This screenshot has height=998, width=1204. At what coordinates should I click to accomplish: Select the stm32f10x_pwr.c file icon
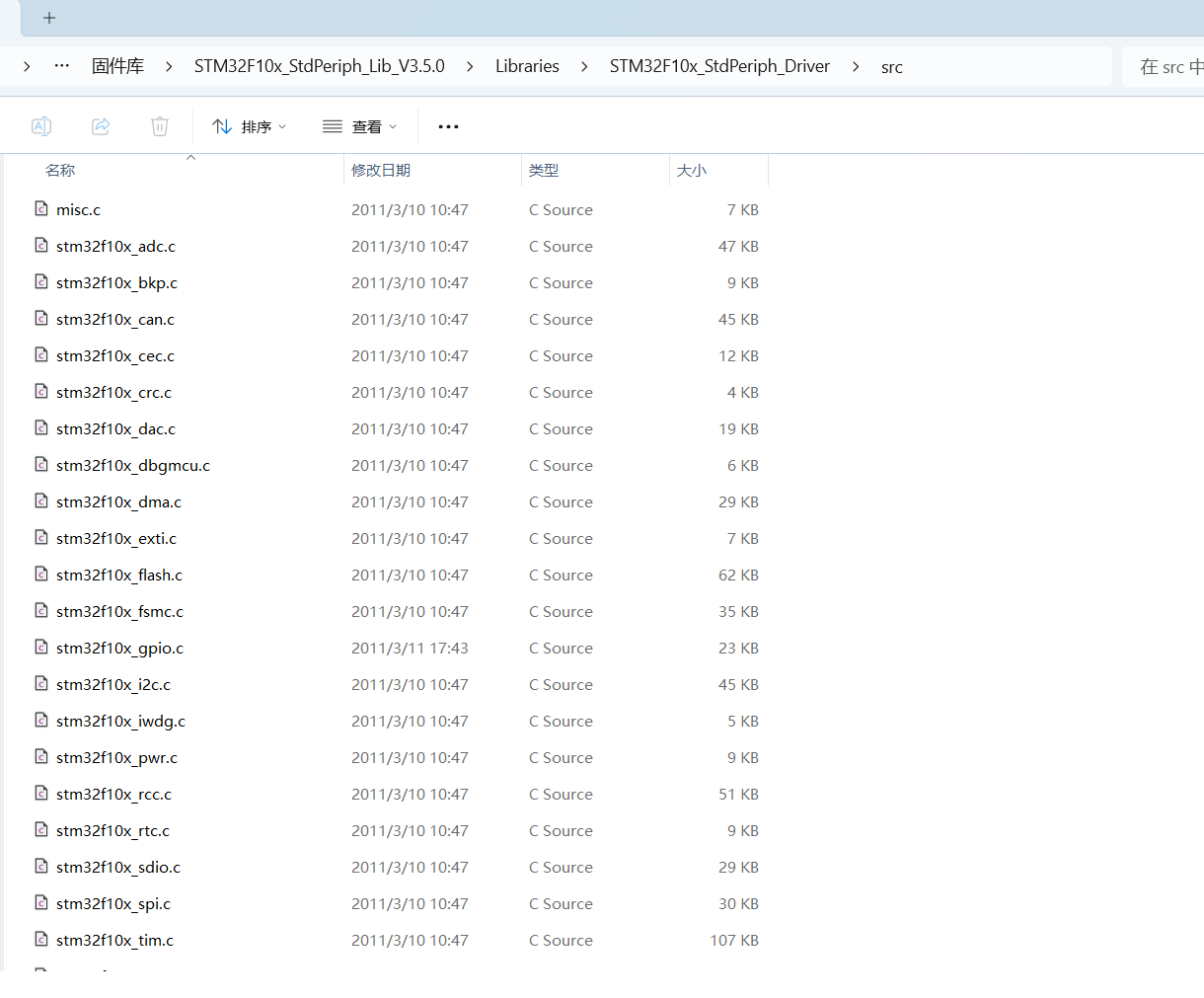point(41,756)
